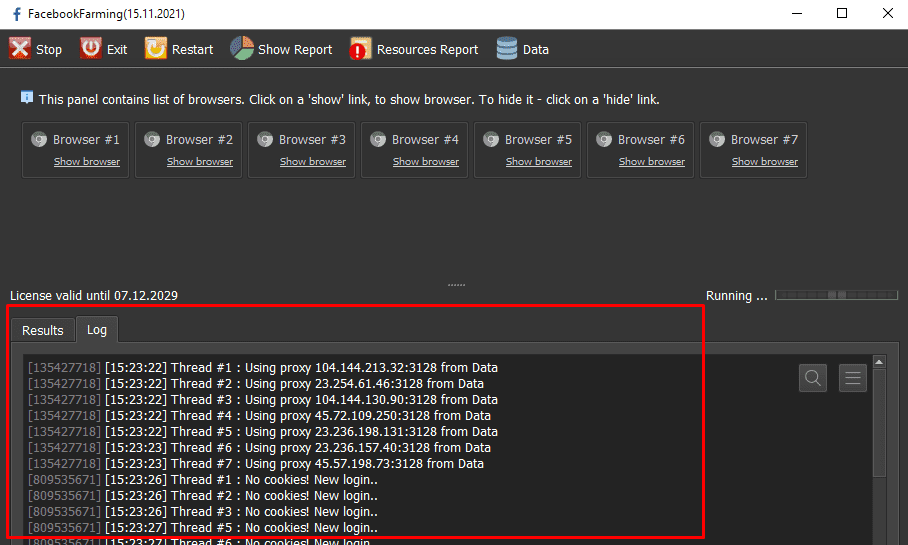This screenshot has height=545, width=908.
Task: Select log line with proxy 104.144.130.90:3128
Action: pyautogui.click(x=263, y=400)
